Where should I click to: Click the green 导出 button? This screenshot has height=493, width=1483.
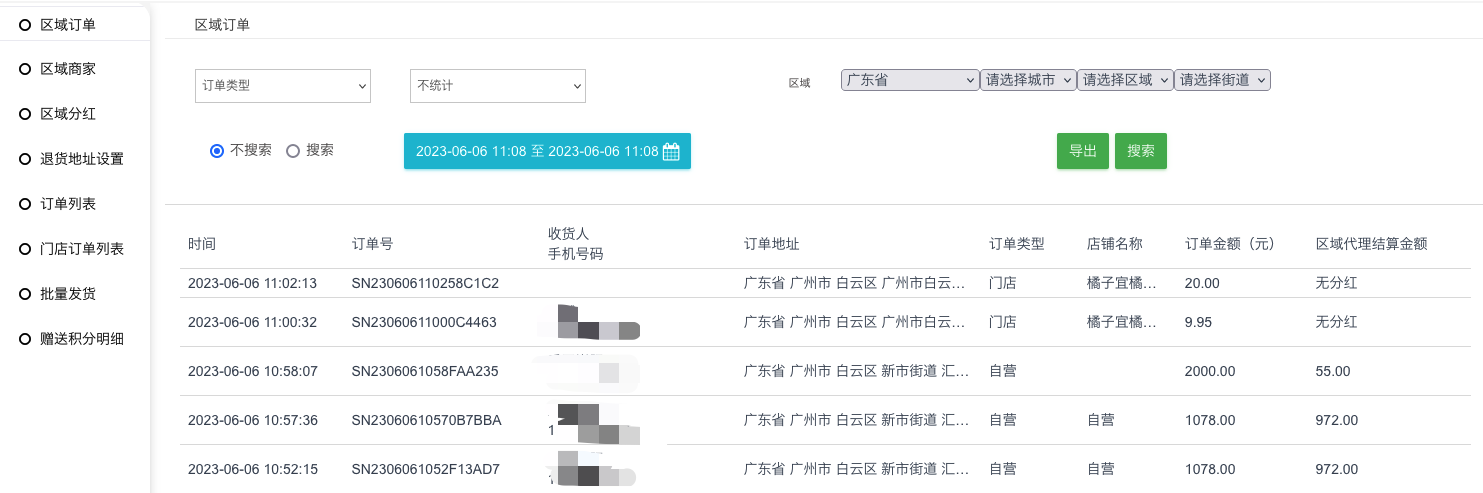pyautogui.click(x=1082, y=151)
